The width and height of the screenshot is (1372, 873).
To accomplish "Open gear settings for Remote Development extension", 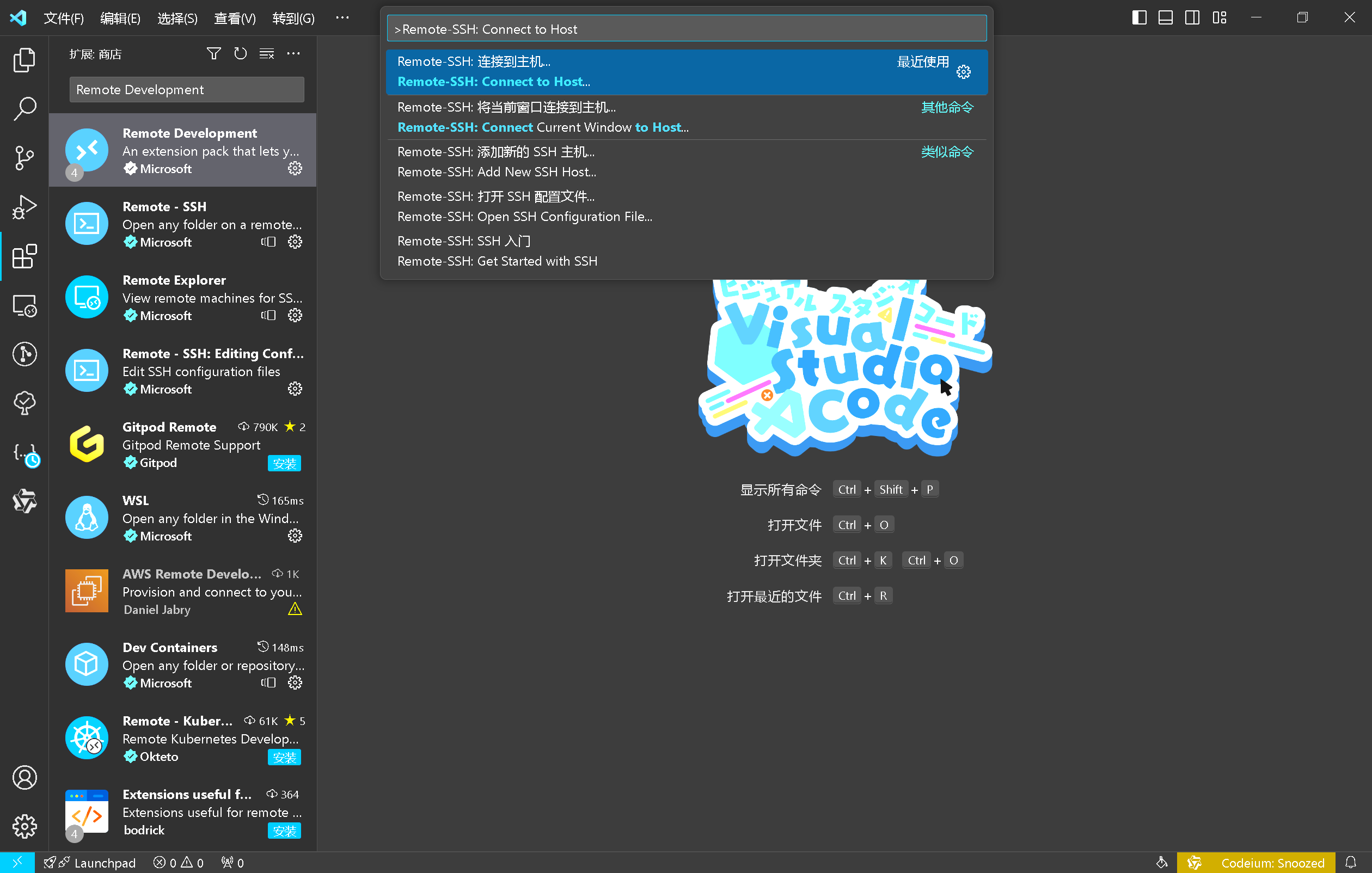I will pyautogui.click(x=295, y=169).
